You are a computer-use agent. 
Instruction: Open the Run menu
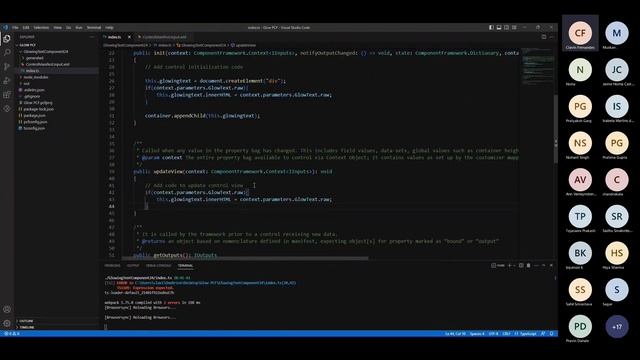(x=79, y=27)
